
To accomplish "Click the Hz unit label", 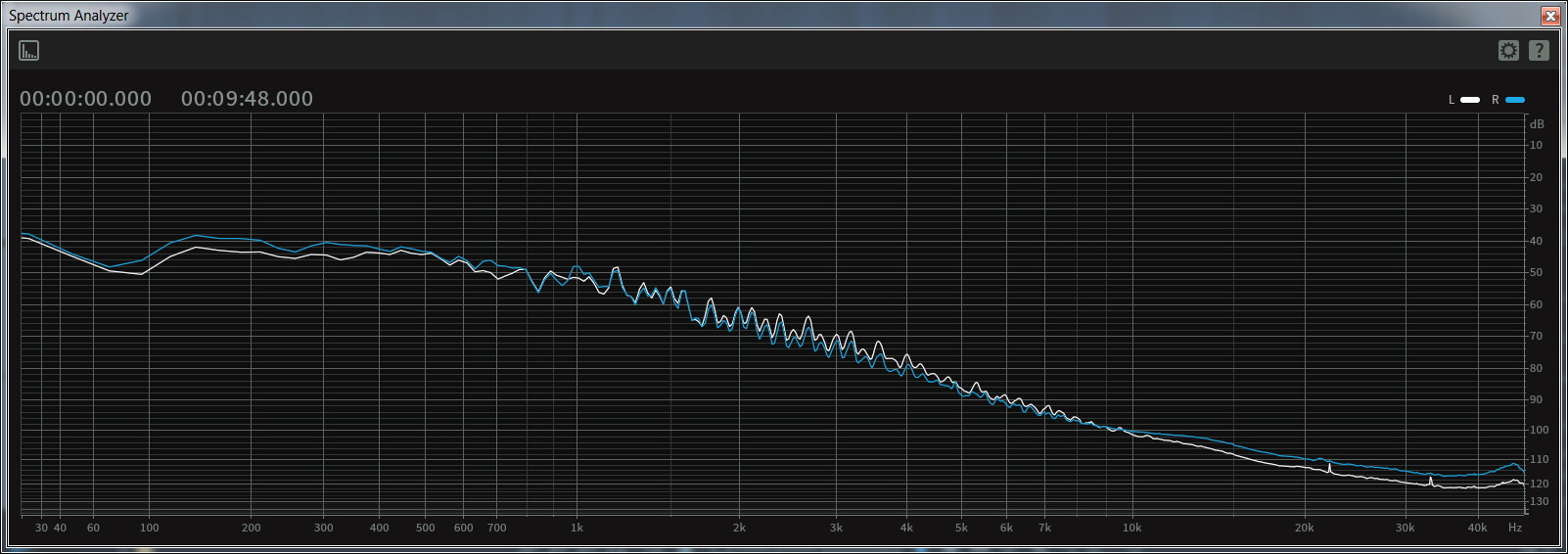I will [x=1515, y=528].
